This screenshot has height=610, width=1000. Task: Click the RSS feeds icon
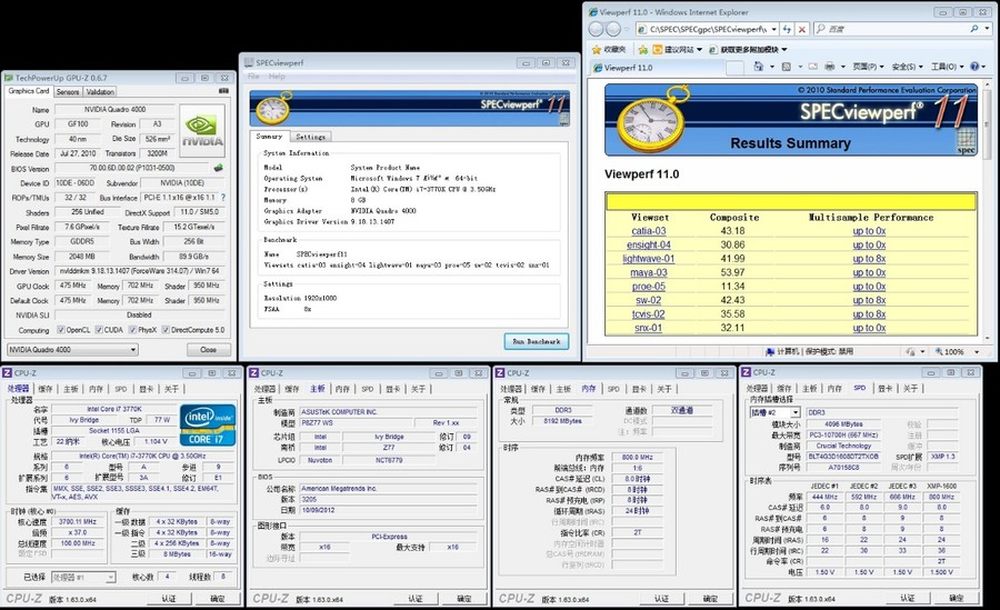(x=787, y=66)
